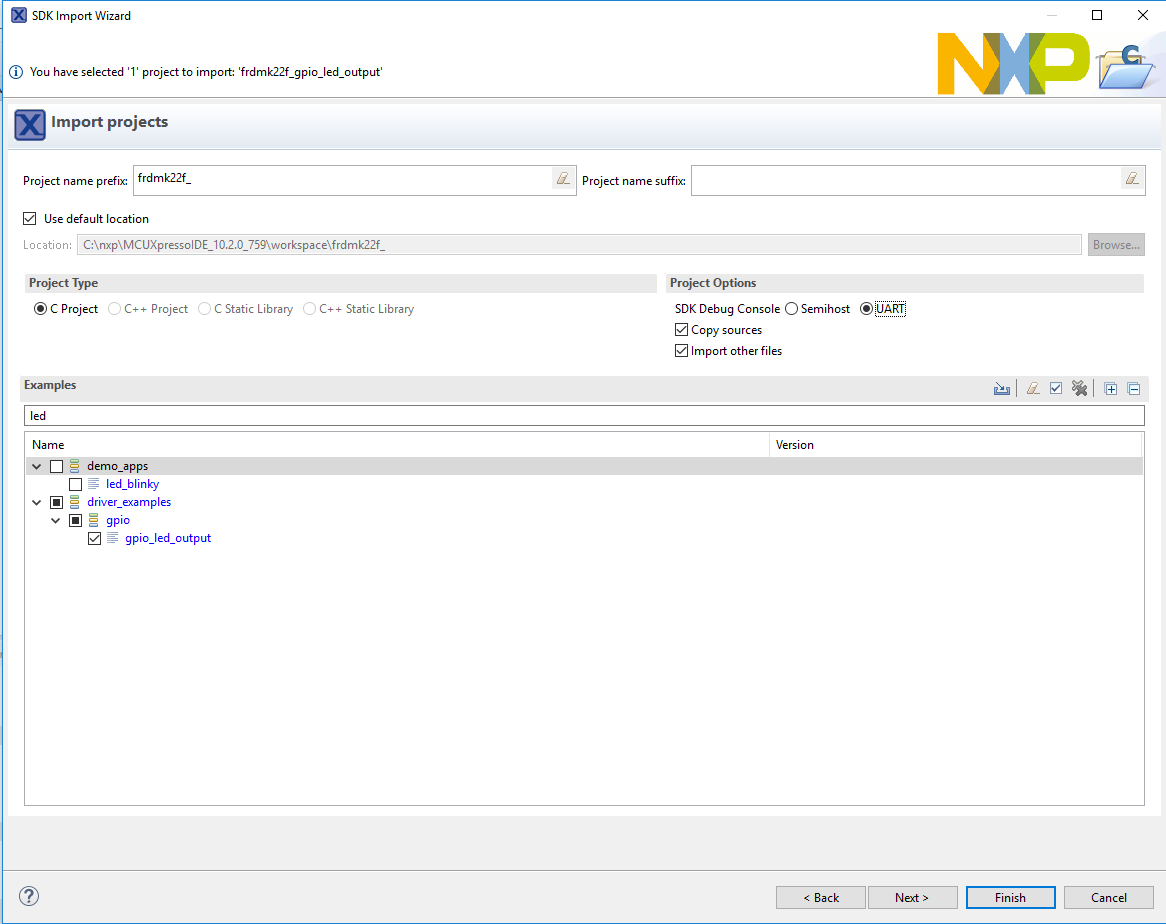1166x924 pixels.
Task: Click the select-all checkmark icon in Examples toolbar
Action: click(x=1056, y=388)
